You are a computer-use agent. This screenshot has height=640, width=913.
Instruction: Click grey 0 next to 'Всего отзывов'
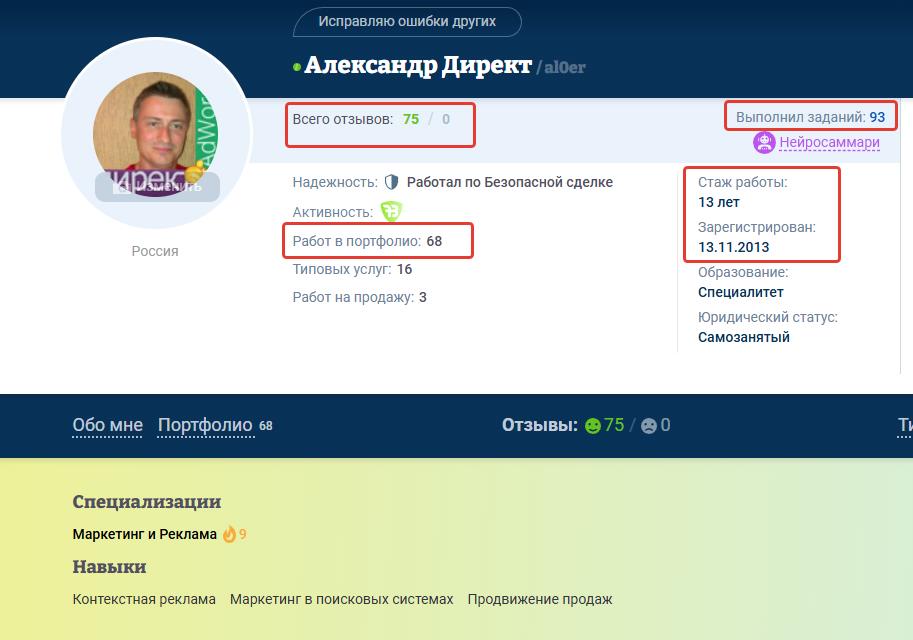[x=445, y=119]
